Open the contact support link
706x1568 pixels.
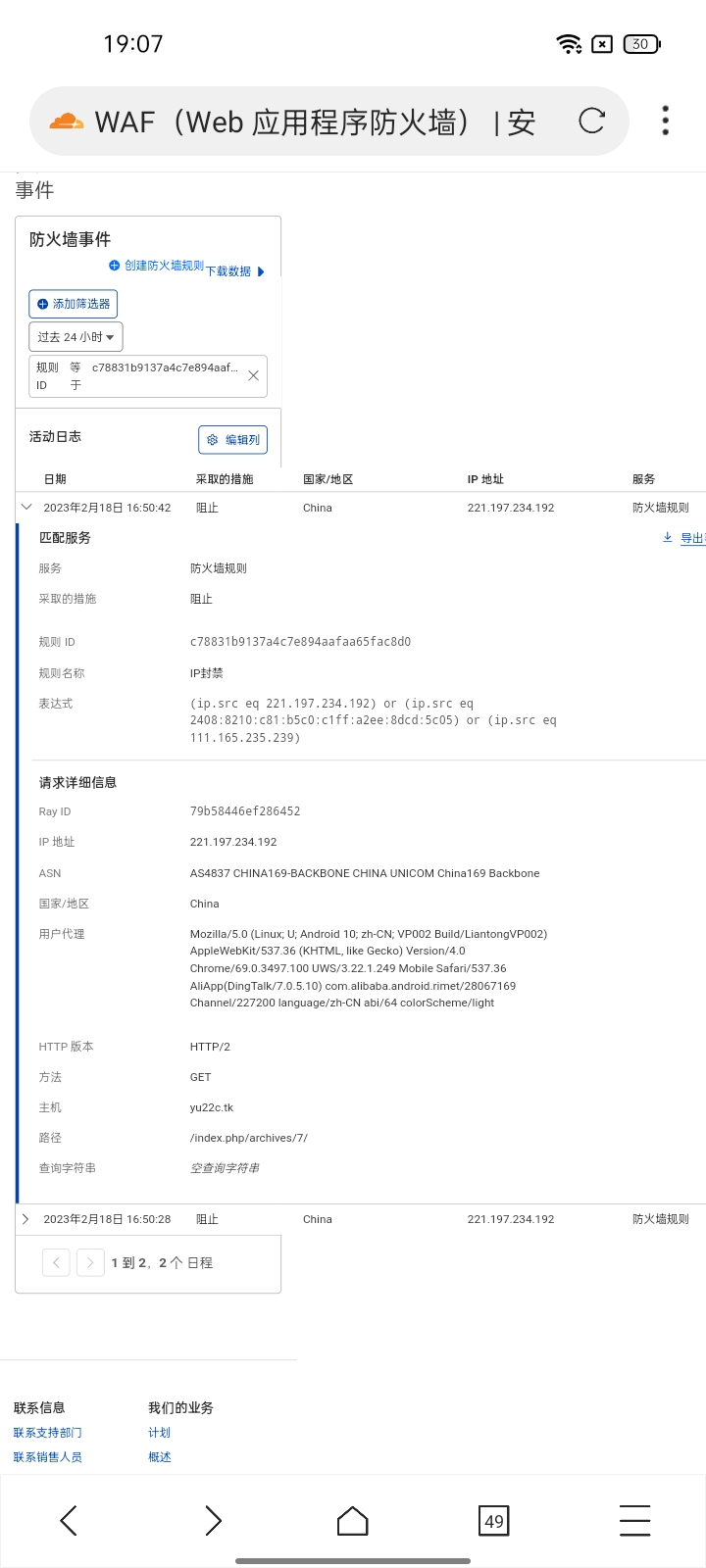coord(48,1433)
